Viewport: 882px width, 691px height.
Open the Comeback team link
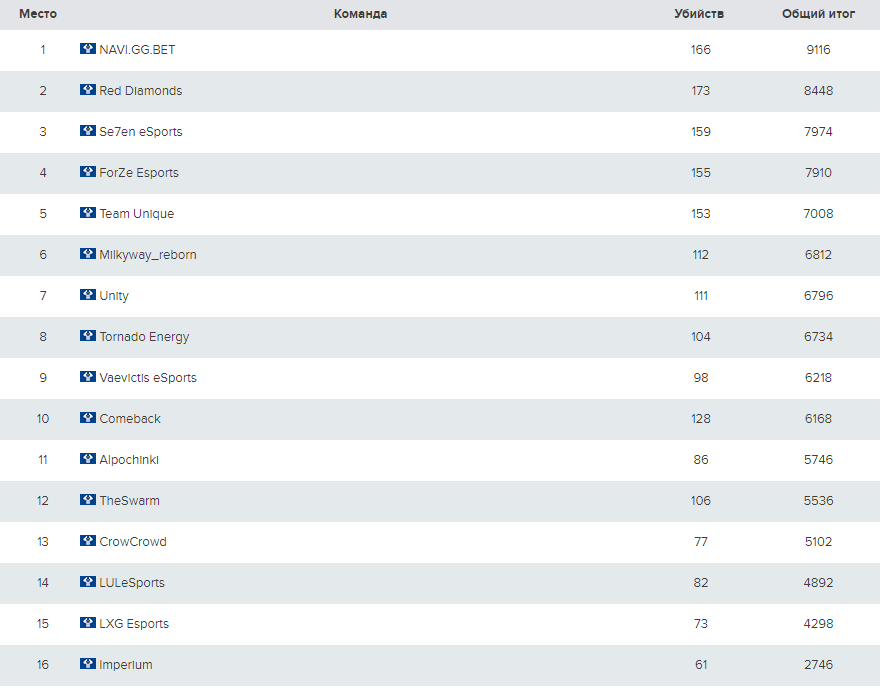coord(130,419)
